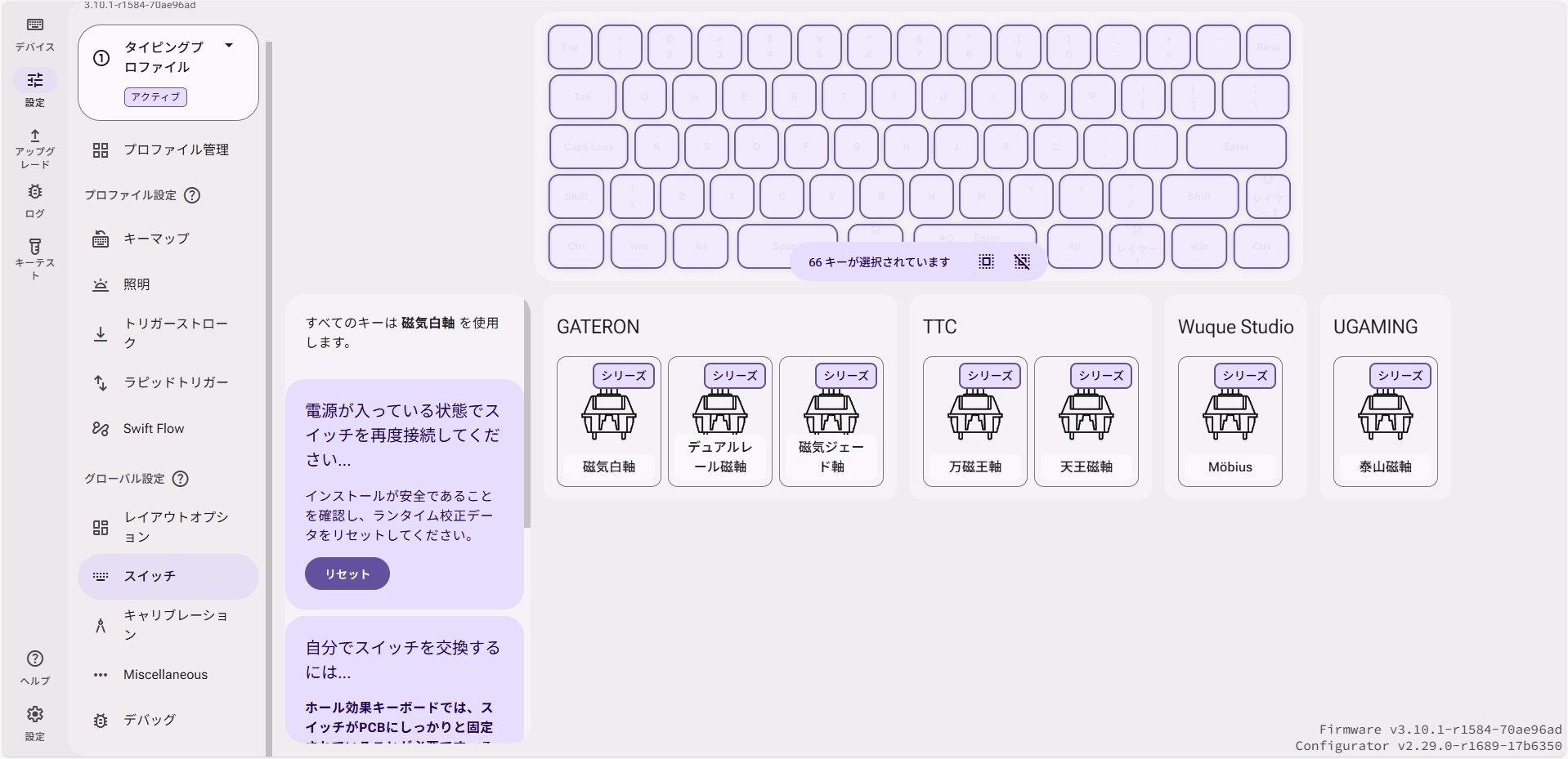
Task: Open プロファイル管理
Action: point(176,150)
